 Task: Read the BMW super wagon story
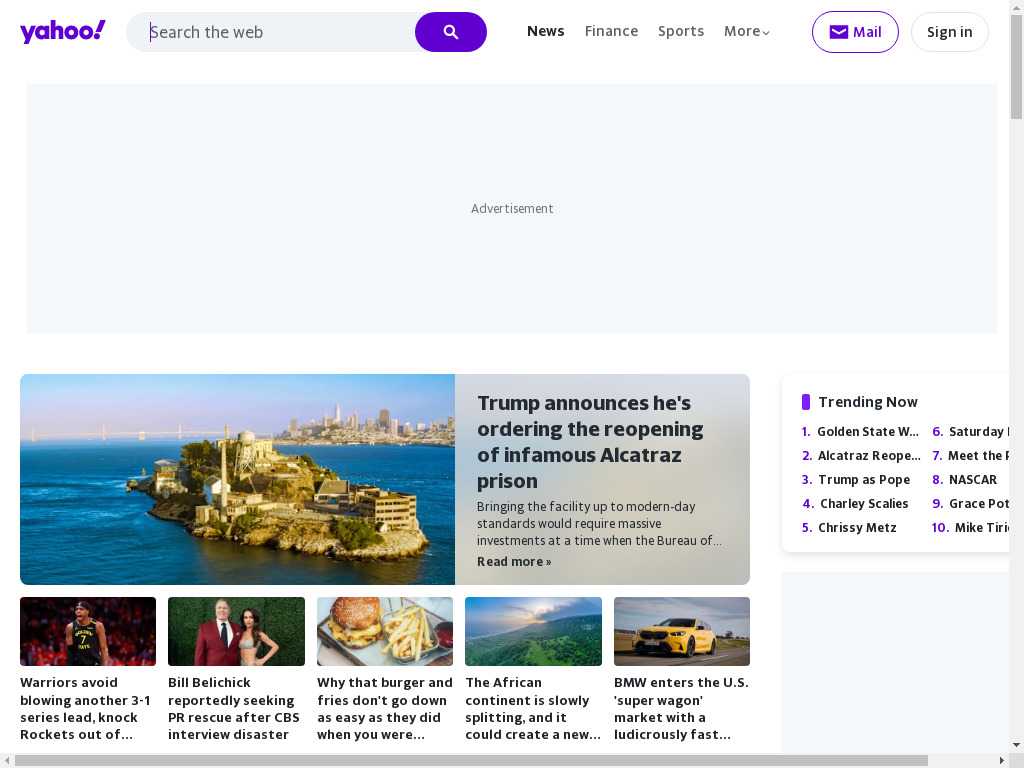681,709
